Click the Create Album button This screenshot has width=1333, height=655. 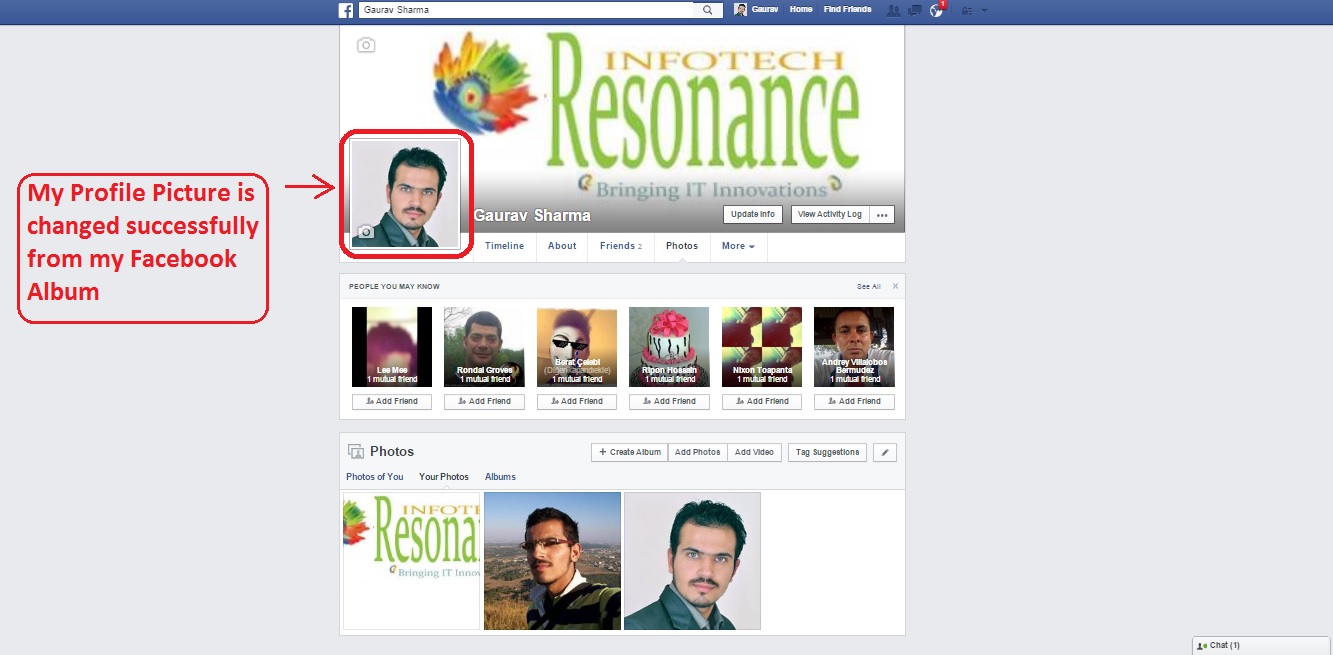629,453
